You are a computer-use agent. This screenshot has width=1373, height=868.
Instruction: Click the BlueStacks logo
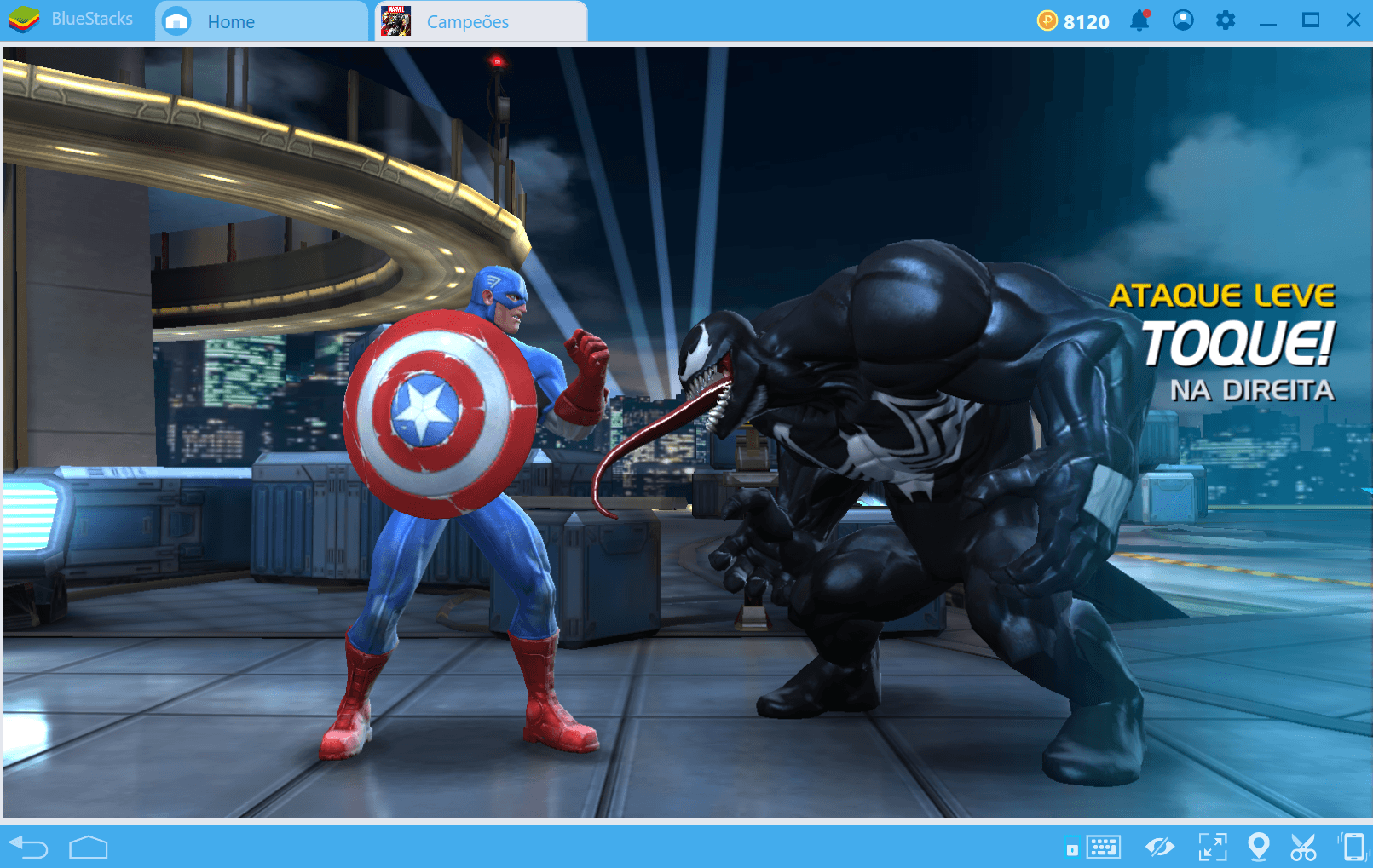pos(23,20)
